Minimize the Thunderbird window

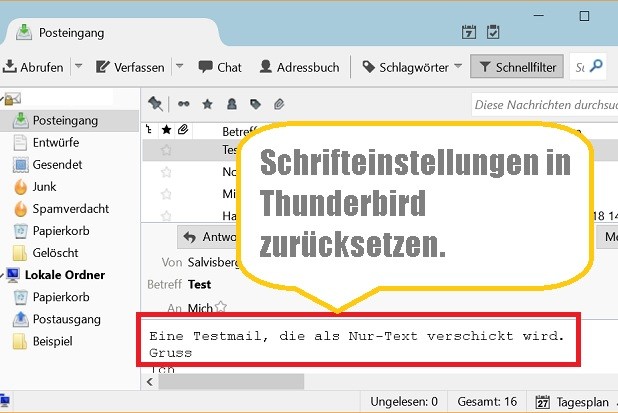click(539, 15)
